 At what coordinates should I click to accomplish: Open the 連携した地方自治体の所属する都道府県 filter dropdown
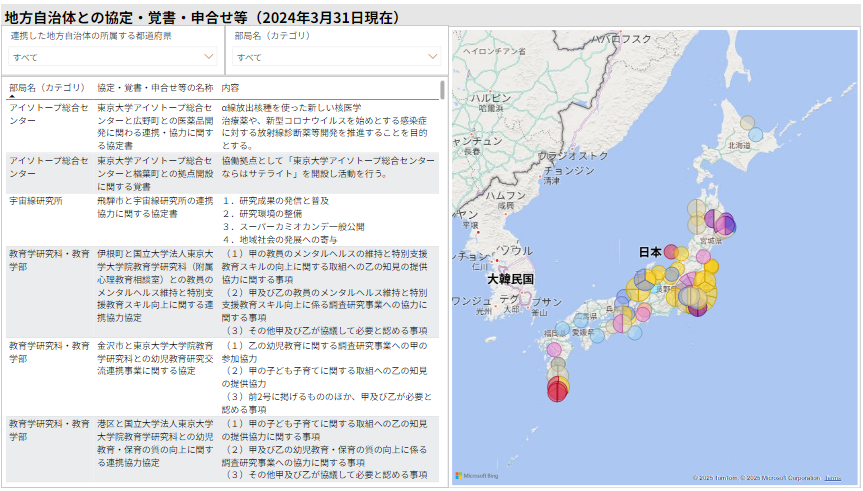[x=112, y=57]
